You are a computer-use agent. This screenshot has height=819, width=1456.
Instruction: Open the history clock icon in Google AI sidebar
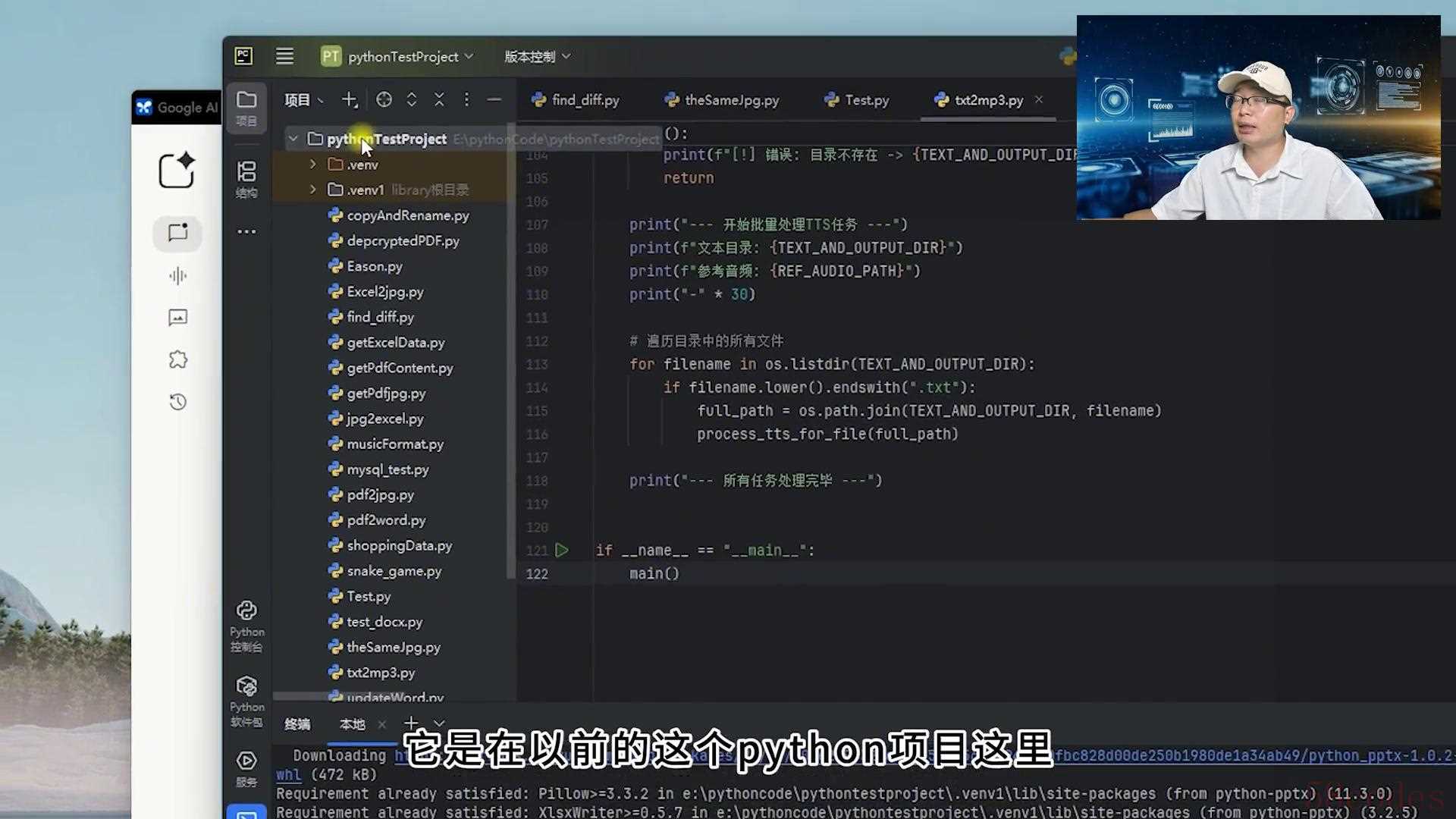pos(177,401)
